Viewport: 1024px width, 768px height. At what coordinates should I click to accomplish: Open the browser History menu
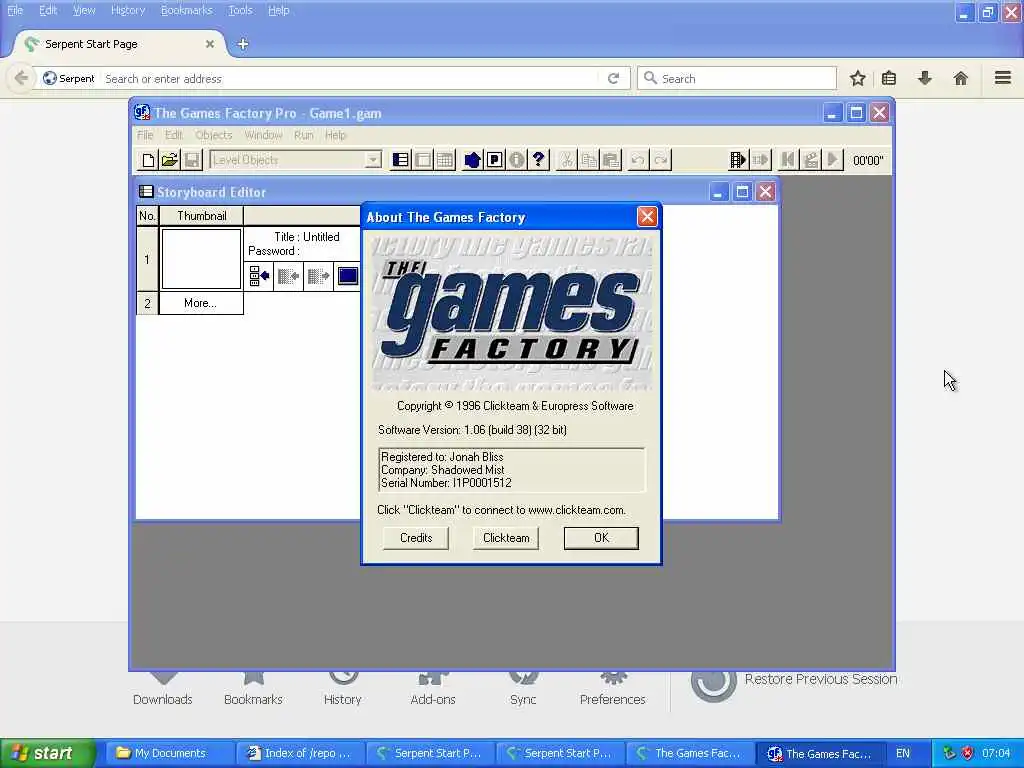[128, 10]
